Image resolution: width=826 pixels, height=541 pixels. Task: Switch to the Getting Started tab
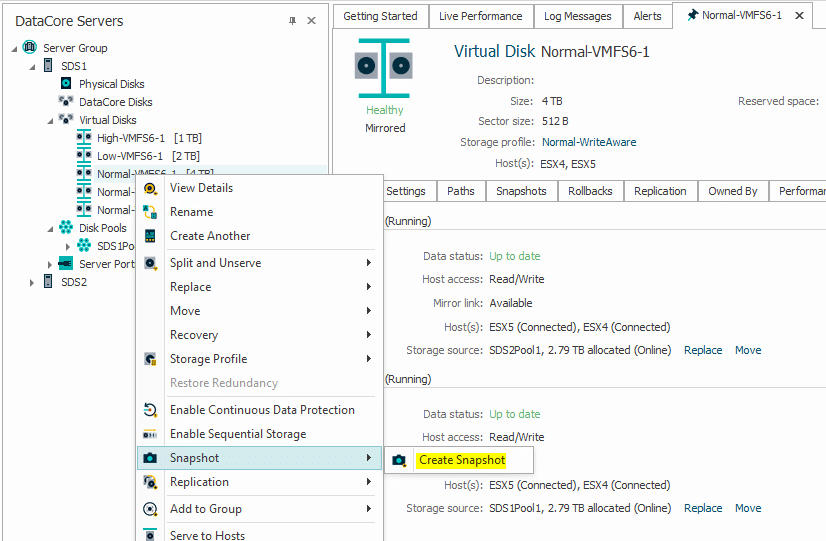pos(380,16)
